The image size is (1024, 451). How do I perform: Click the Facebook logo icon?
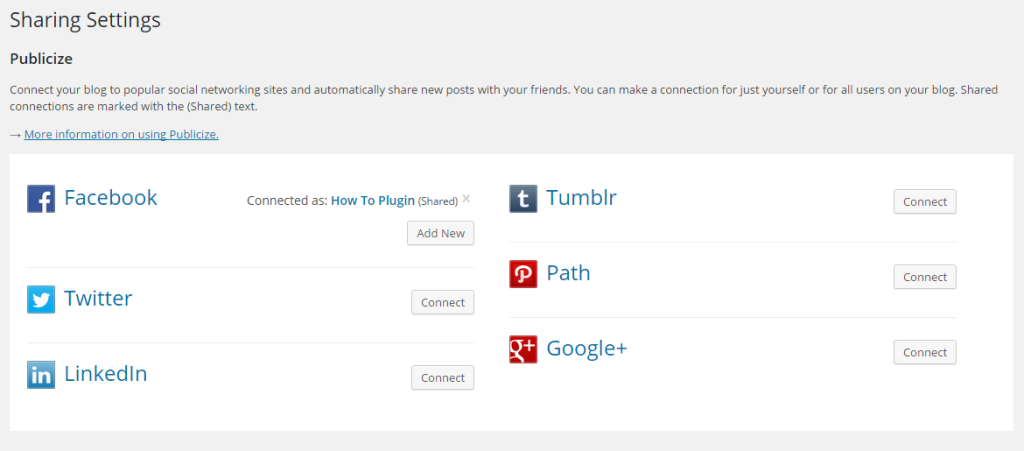click(41, 198)
